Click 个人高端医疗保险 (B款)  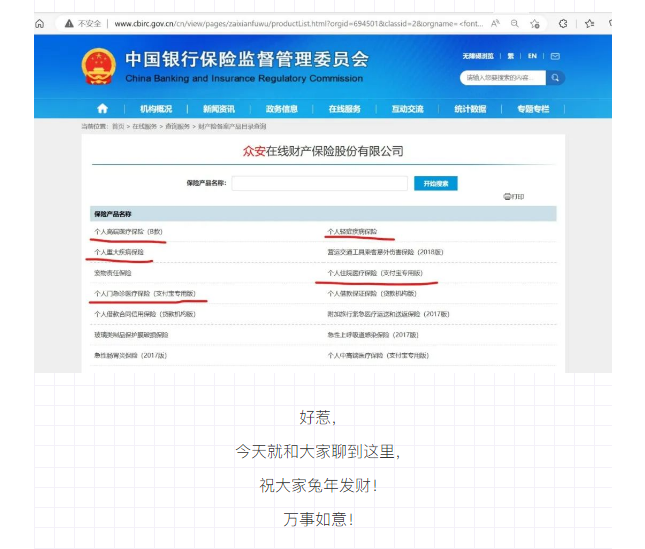pyautogui.click(x=128, y=232)
